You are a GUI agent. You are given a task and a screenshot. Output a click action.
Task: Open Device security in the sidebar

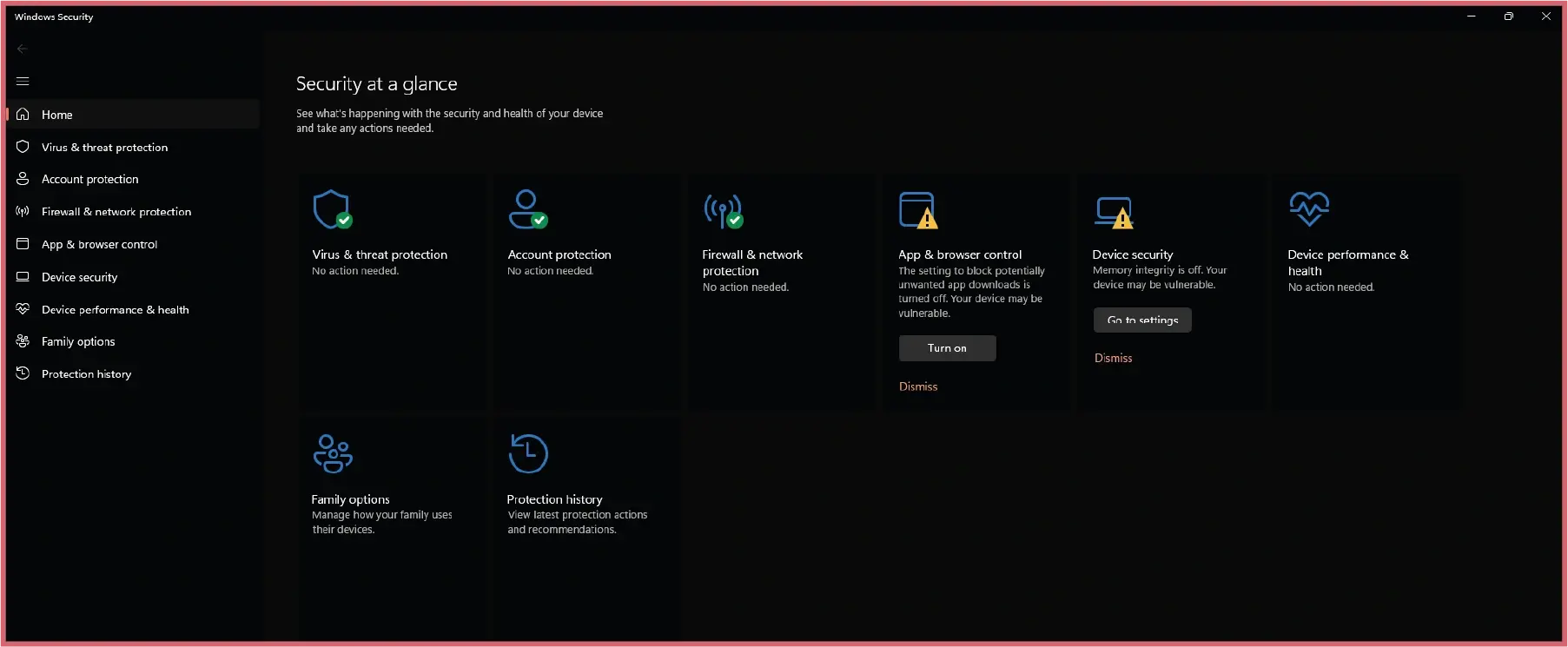(x=133, y=277)
